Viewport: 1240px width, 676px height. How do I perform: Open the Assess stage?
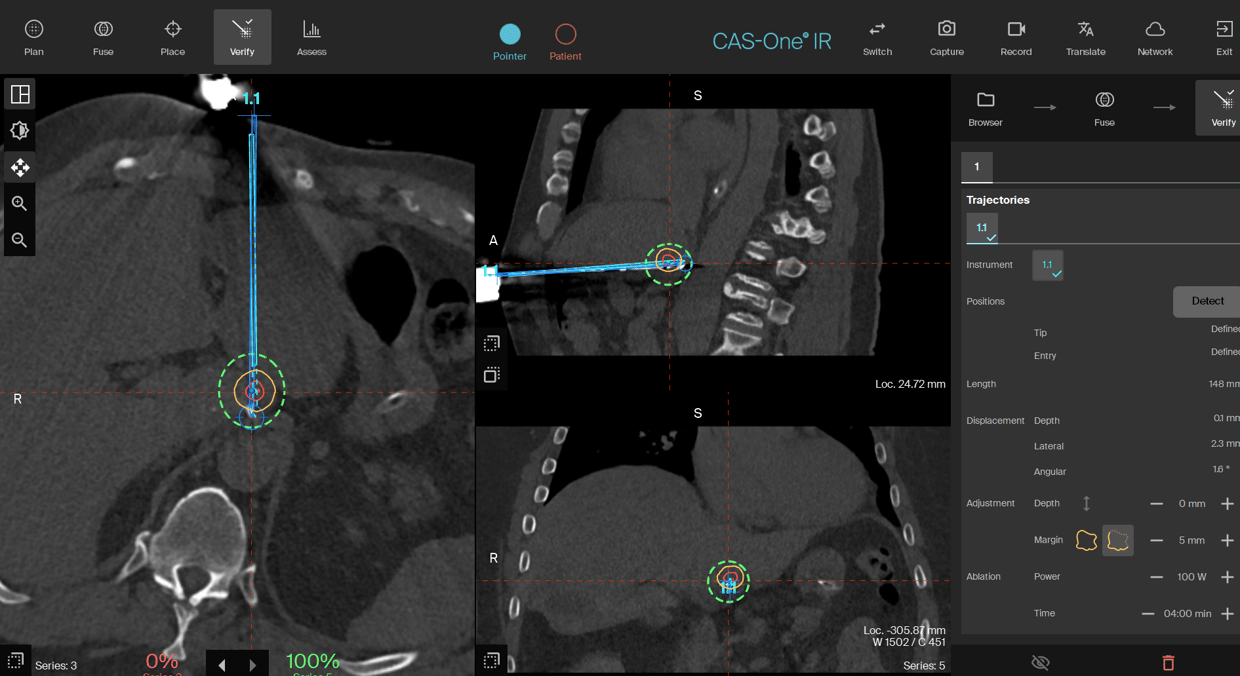pyautogui.click(x=311, y=37)
